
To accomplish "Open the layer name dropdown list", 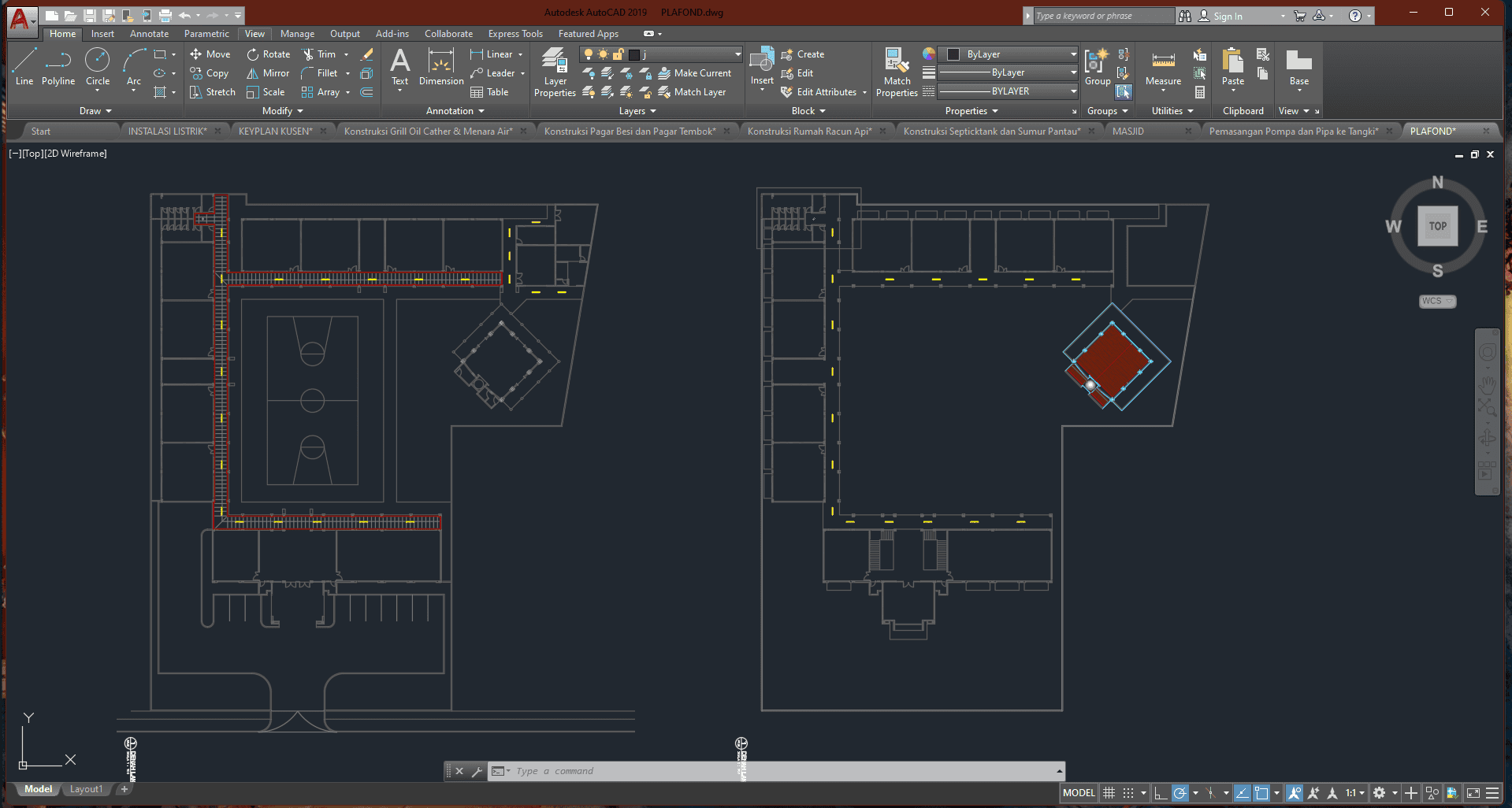I will [737, 54].
